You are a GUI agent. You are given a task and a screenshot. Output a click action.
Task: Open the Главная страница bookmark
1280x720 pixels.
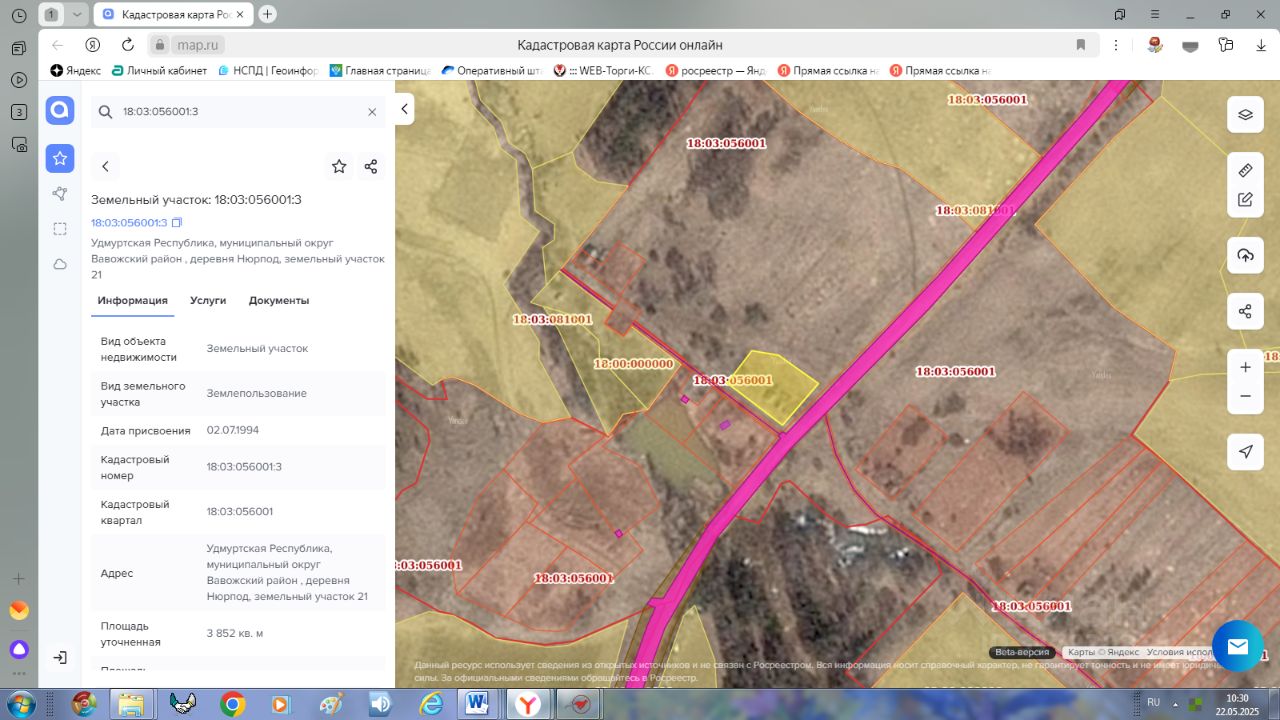[380, 71]
